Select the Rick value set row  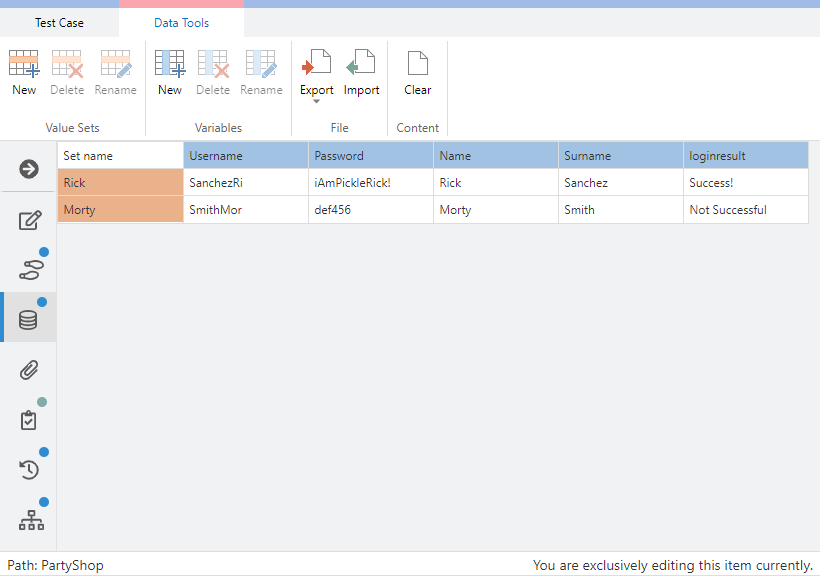[x=120, y=183]
